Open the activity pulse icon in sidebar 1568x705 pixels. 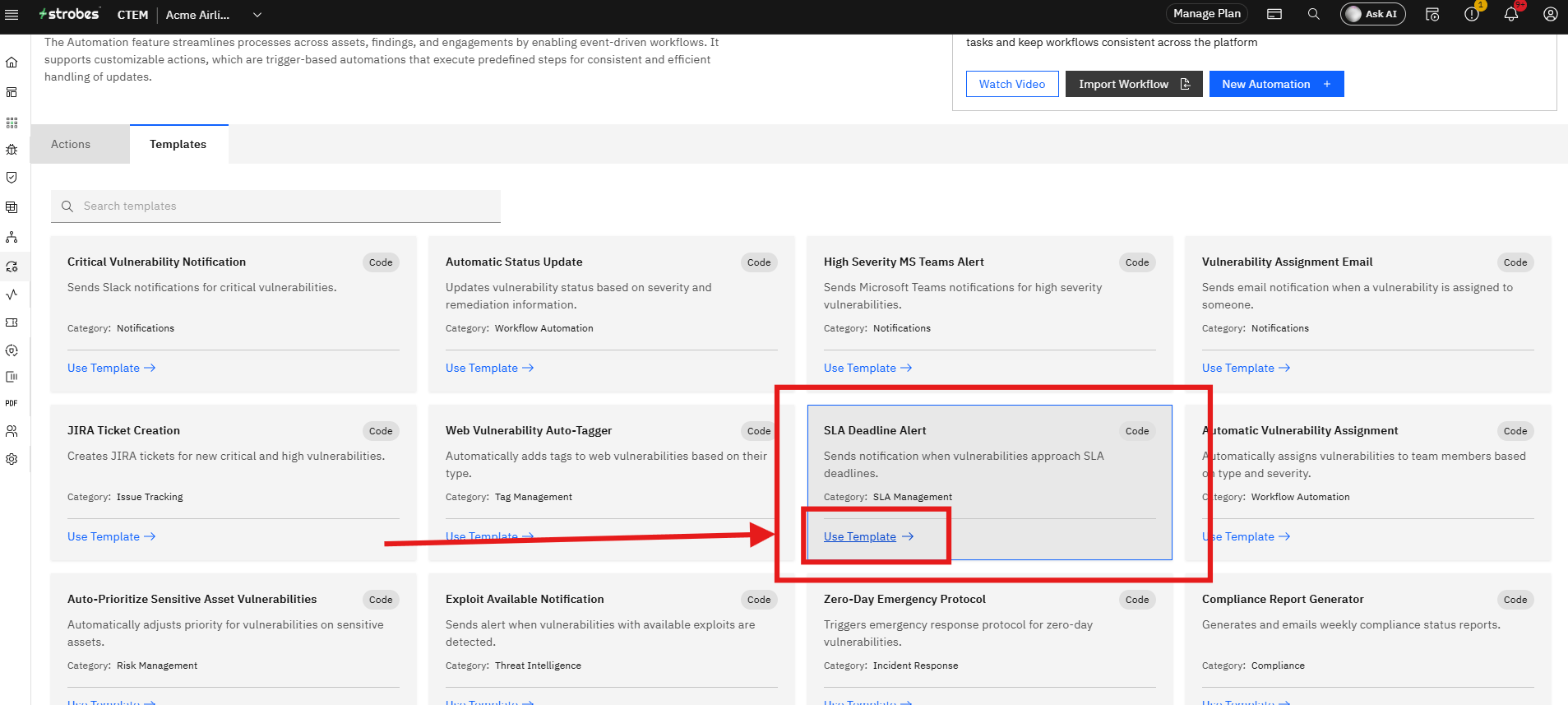pyautogui.click(x=12, y=294)
